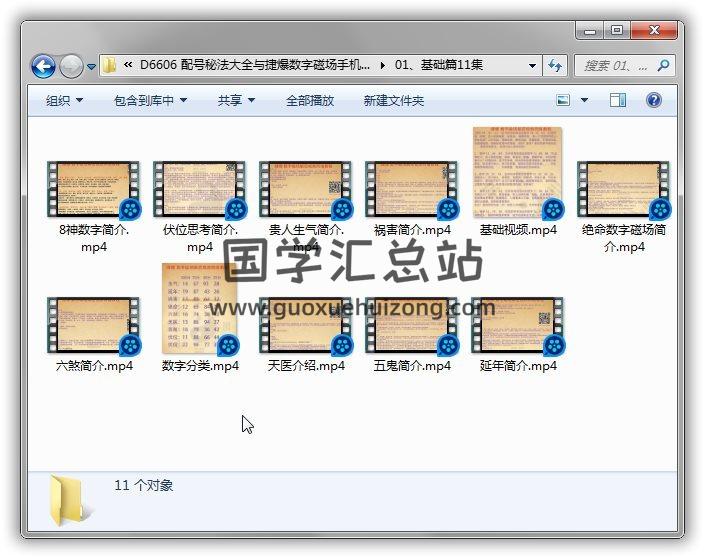Viewport: 705px width, 559px height.
Task: Click the folder icon in the details pane
Action: 69,501
